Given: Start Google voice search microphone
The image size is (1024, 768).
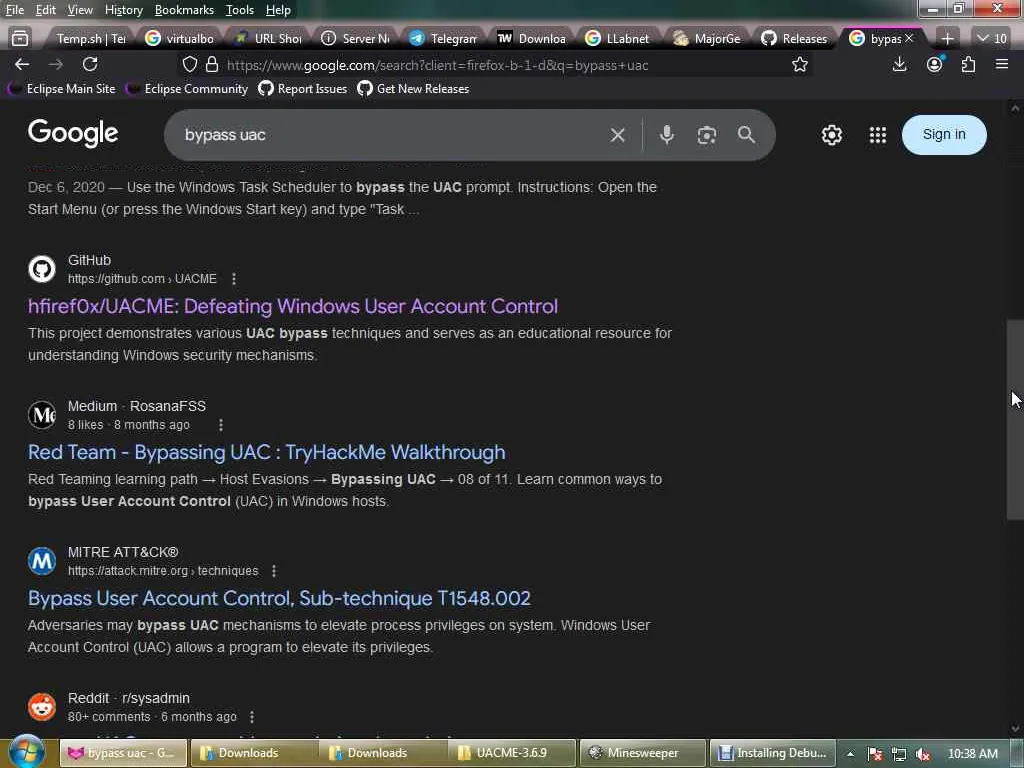Looking at the screenshot, I should (x=666, y=135).
